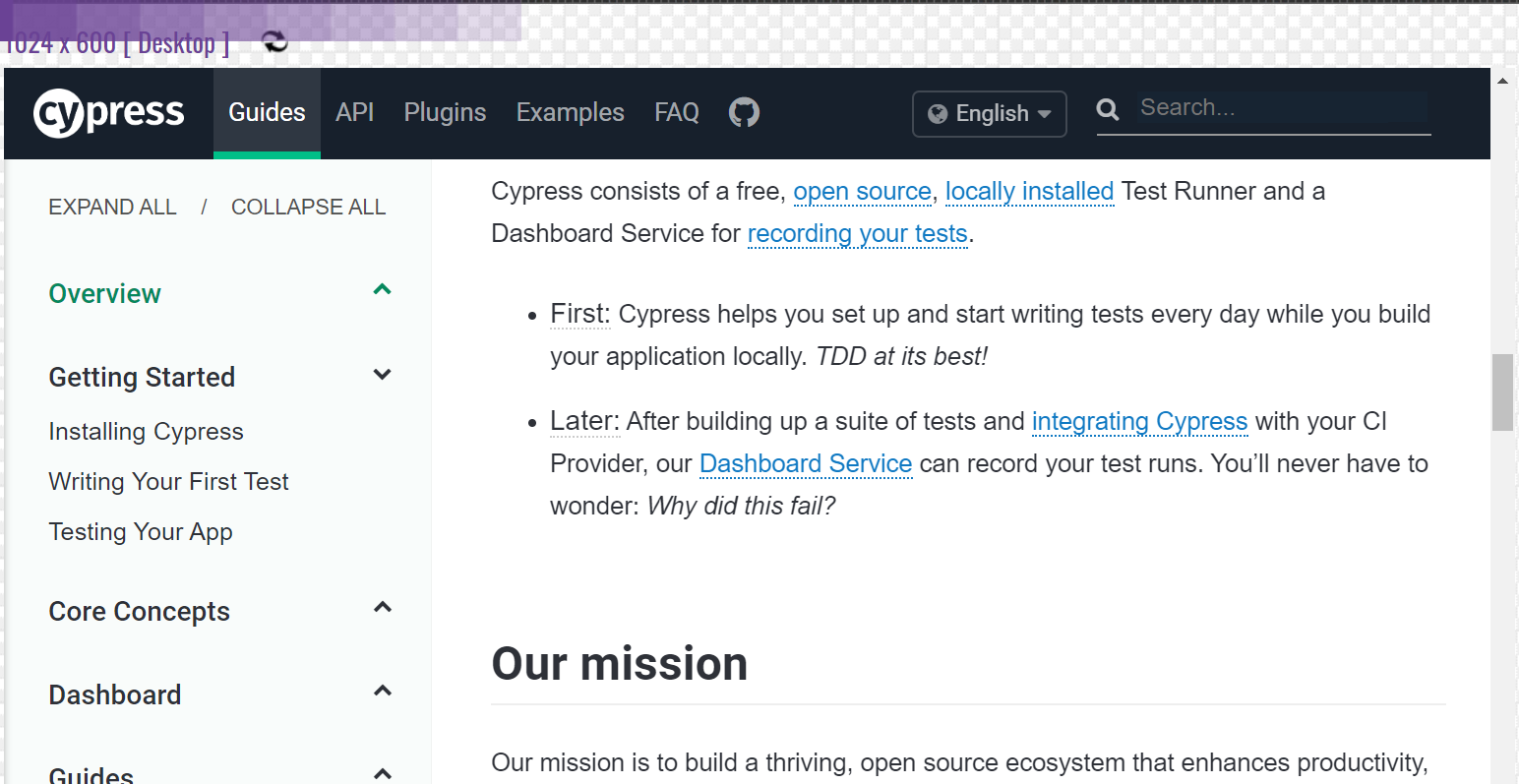This screenshot has height=784, width=1519.
Task: Click the vertical scrollbar thumb
Action: point(1502,392)
